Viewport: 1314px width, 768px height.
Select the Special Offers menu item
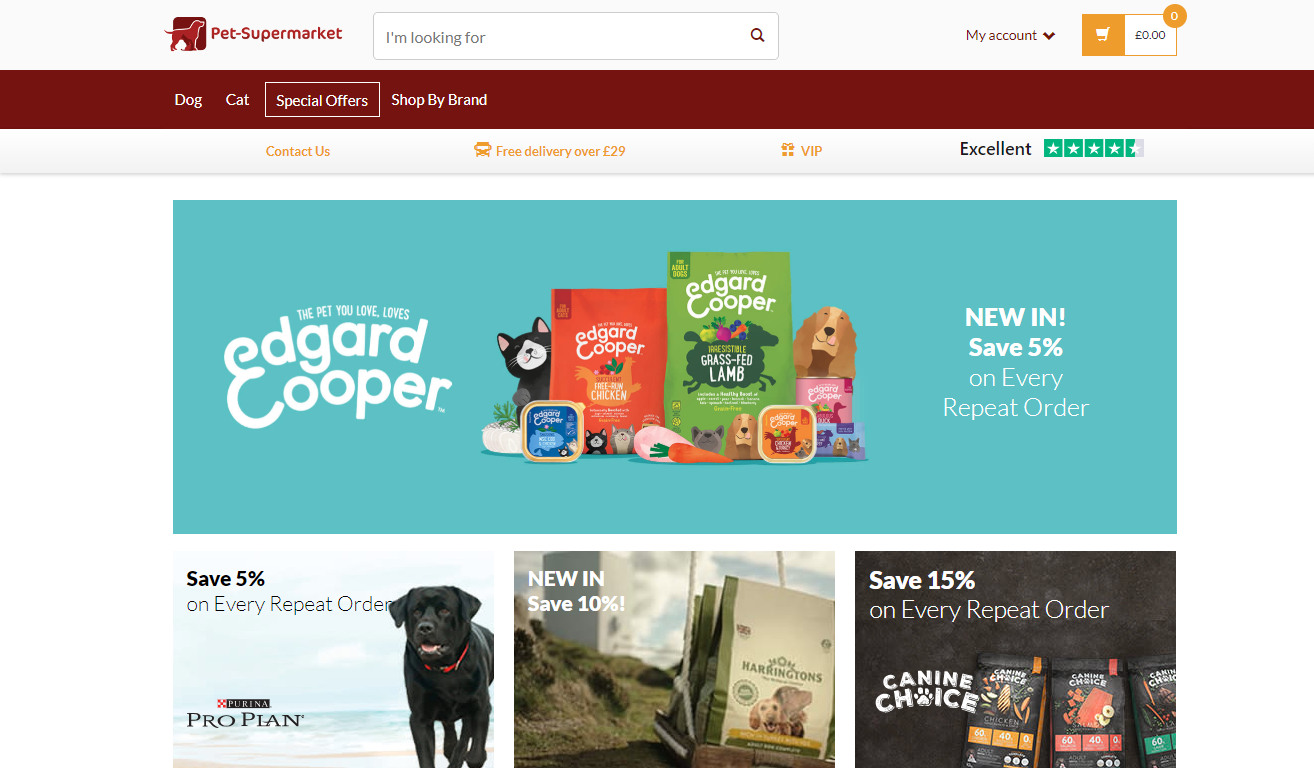[322, 100]
